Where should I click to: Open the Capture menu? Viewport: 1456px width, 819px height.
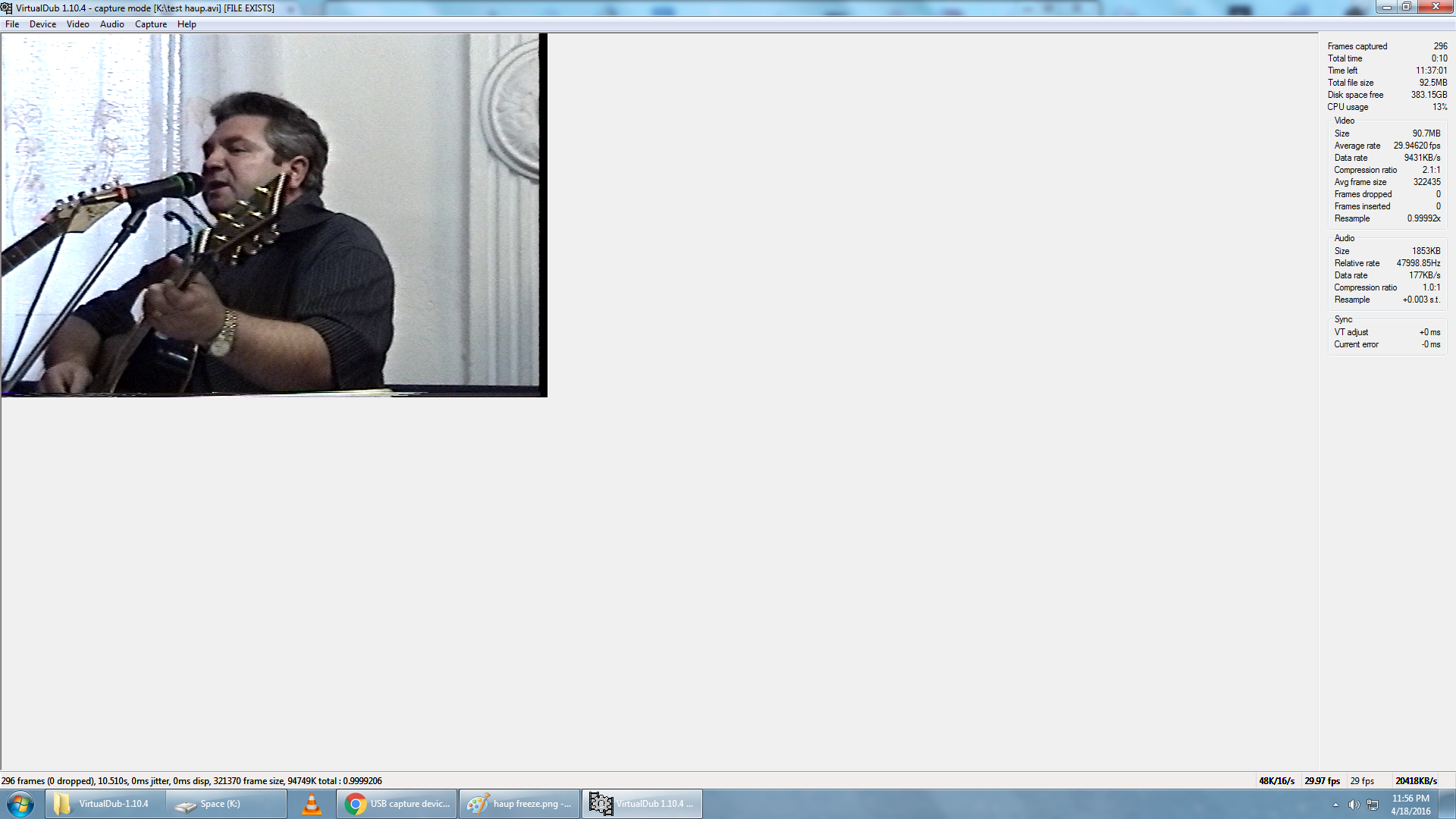(150, 24)
